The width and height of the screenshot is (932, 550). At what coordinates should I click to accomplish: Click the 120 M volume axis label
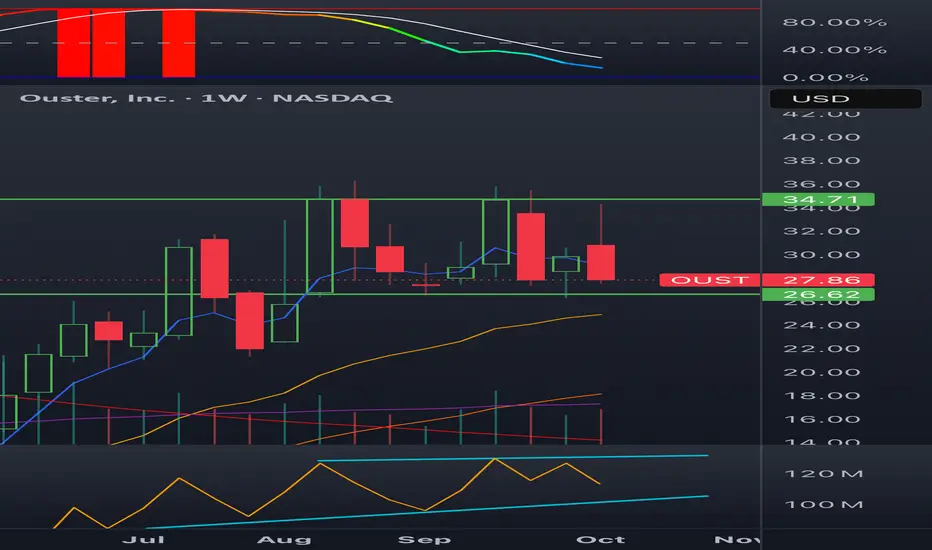pyautogui.click(x=824, y=474)
